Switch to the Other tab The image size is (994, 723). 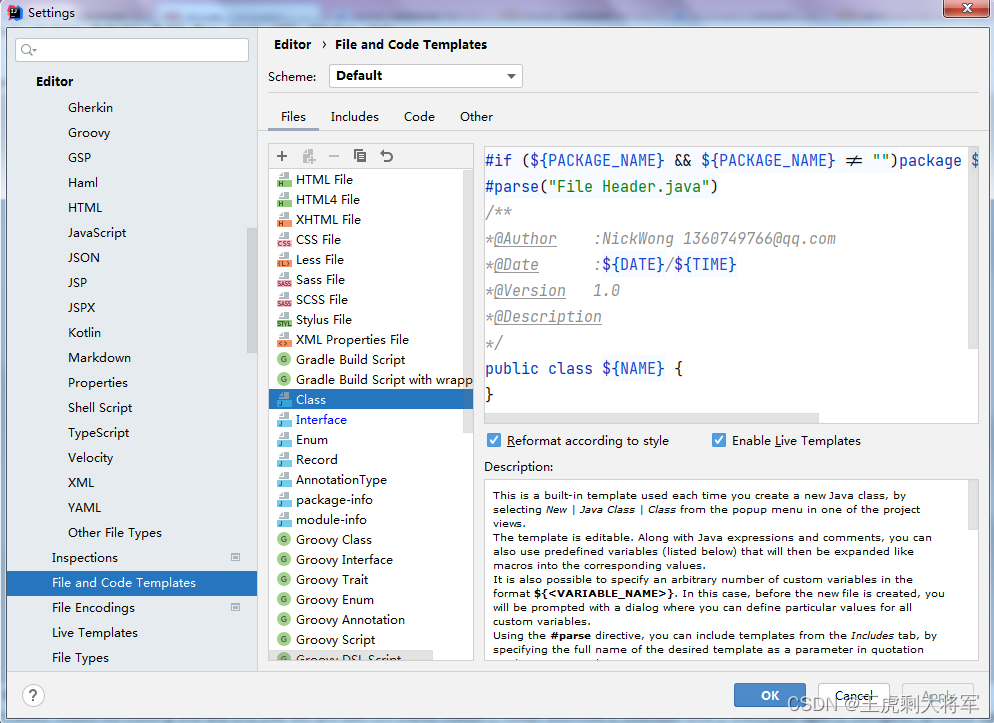tap(476, 117)
